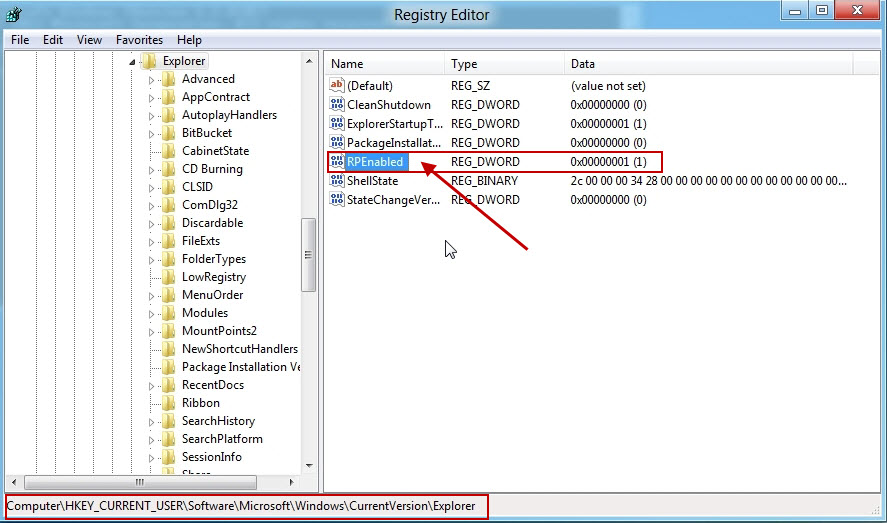Expand the FileExts key
The image size is (887, 523).
(151, 242)
